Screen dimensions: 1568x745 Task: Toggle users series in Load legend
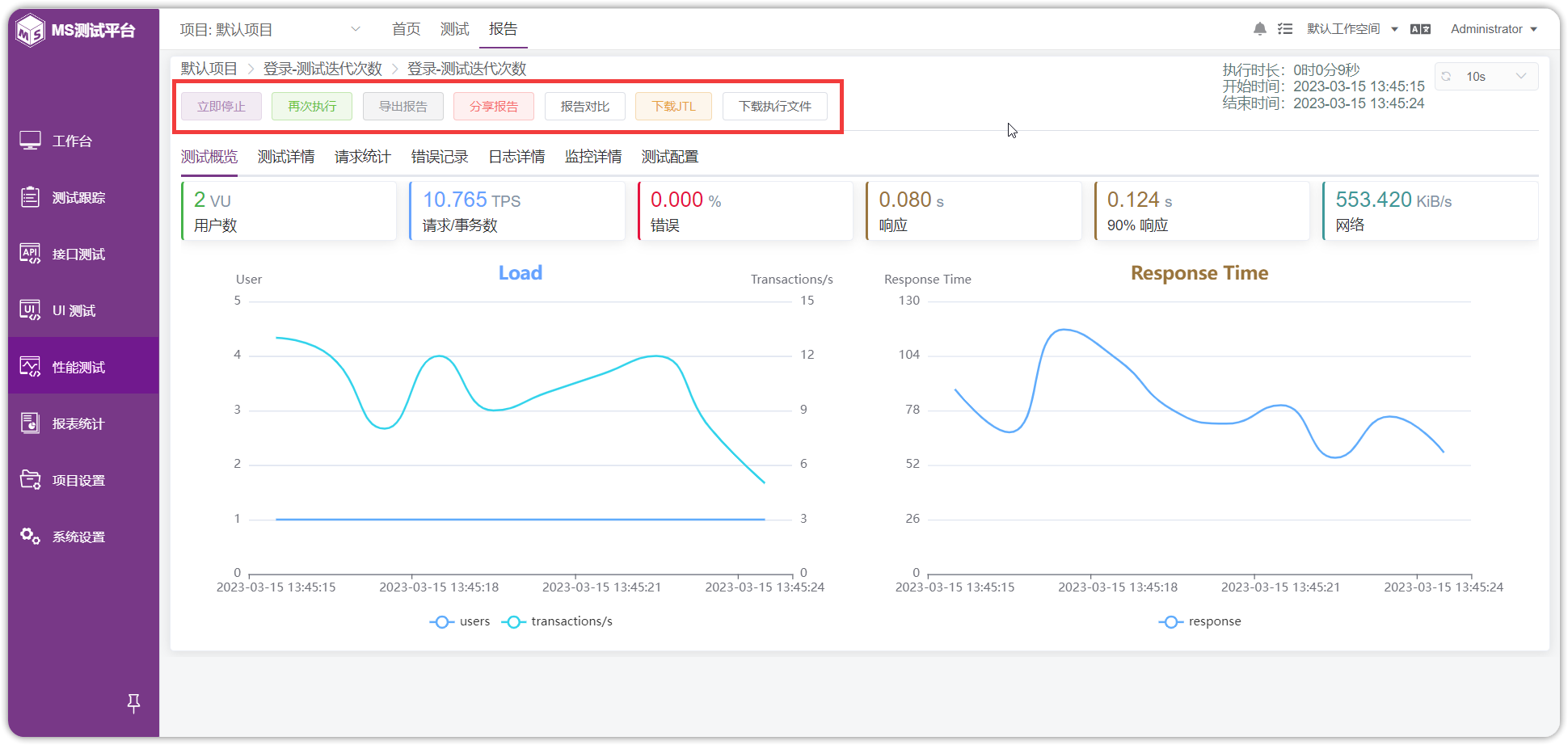[460, 621]
